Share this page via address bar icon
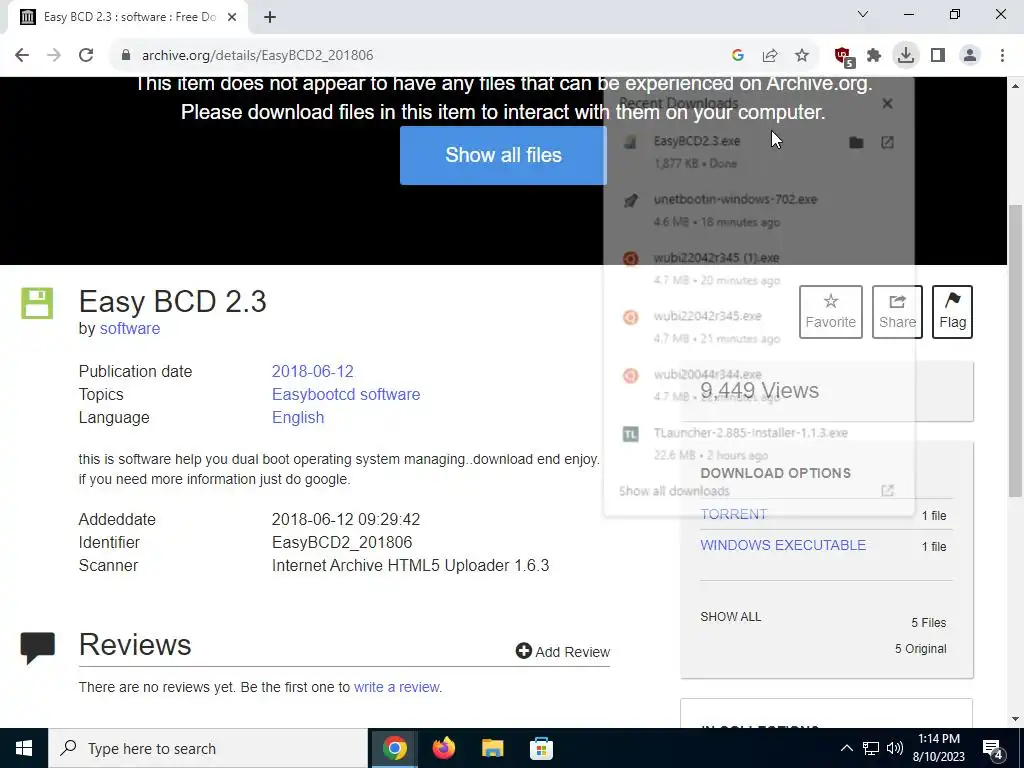The width and height of the screenshot is (1024, 768). point(770,56)
